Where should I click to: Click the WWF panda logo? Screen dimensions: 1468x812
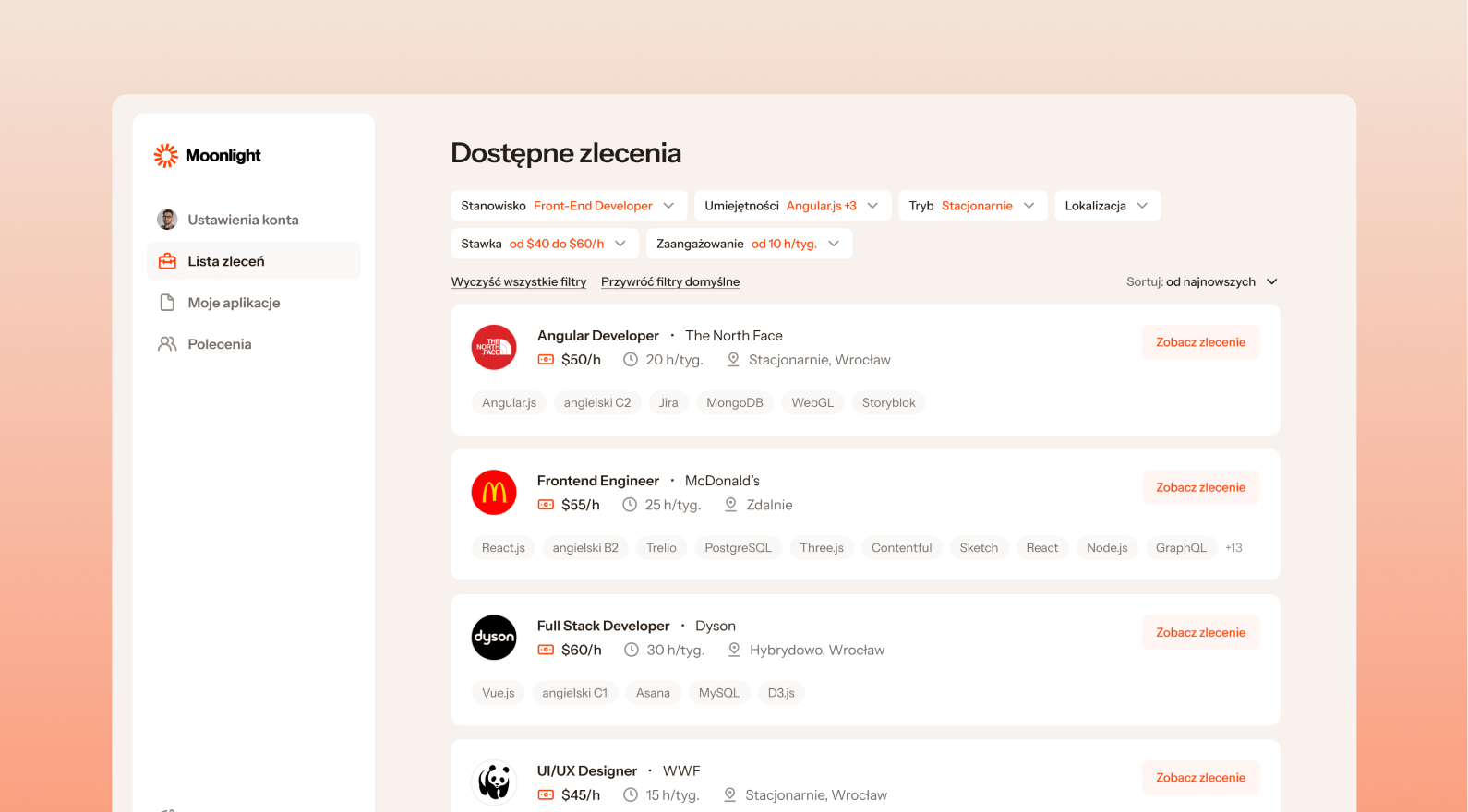(494, 782)
